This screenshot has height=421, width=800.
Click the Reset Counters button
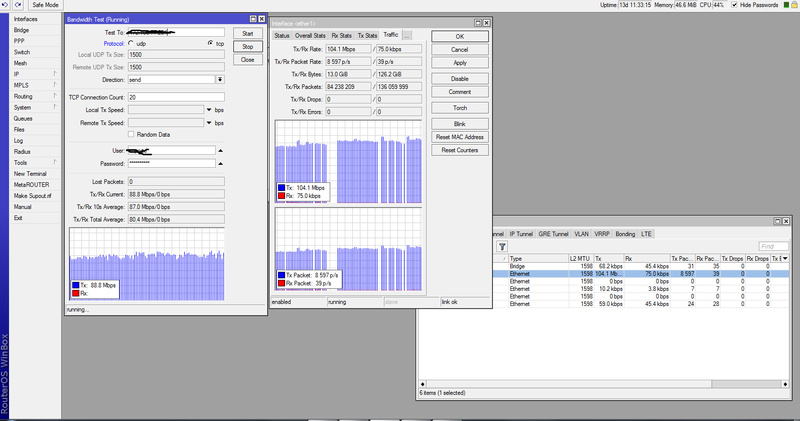pyautogui.click(x=458, y=150)
